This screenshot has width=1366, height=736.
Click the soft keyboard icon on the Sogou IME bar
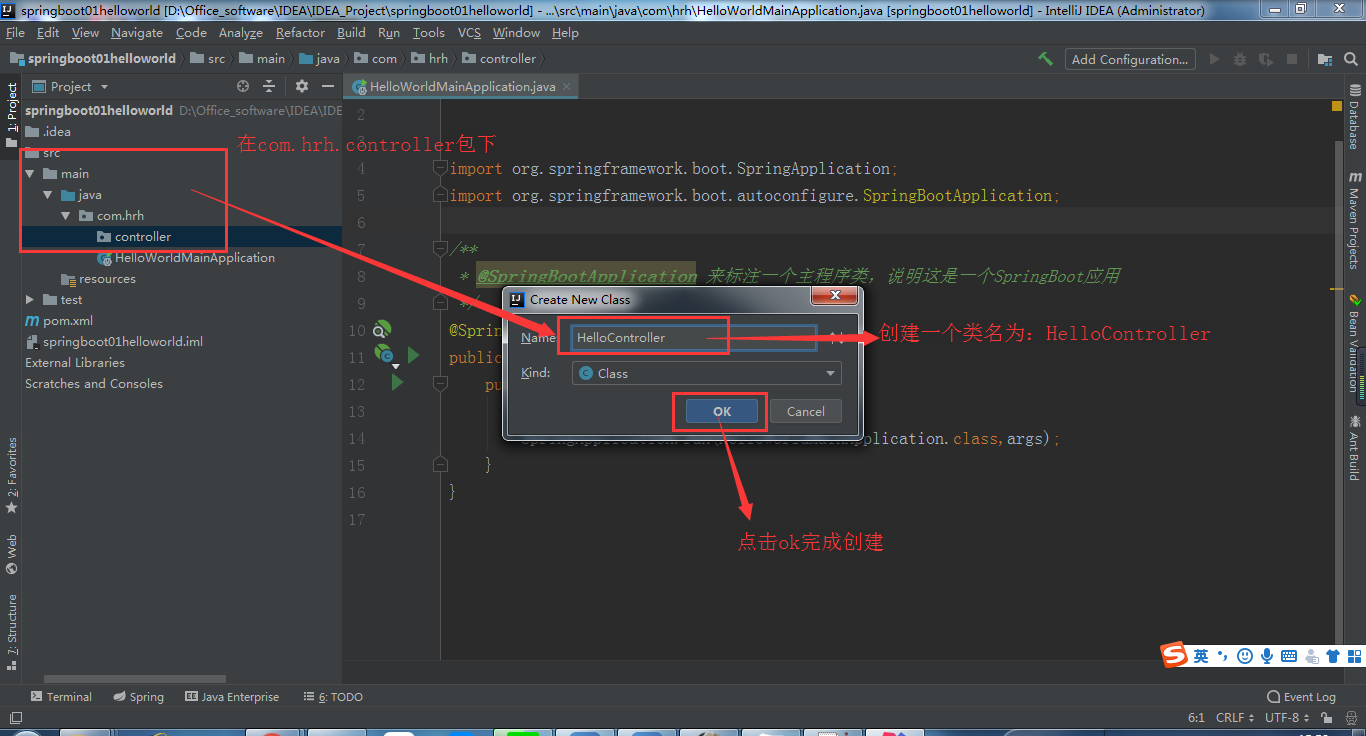click(x=1289, y=656)
